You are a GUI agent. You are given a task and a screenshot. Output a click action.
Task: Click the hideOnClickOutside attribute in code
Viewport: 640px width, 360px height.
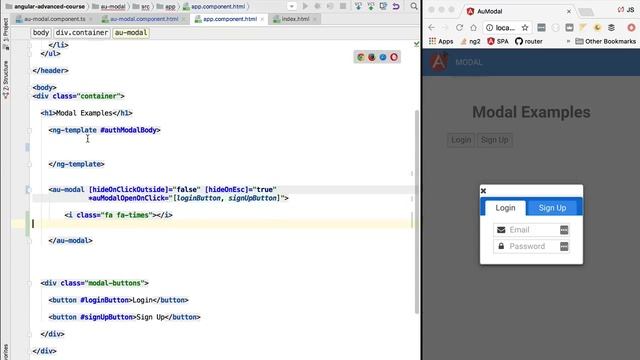(x=129, y=189)
